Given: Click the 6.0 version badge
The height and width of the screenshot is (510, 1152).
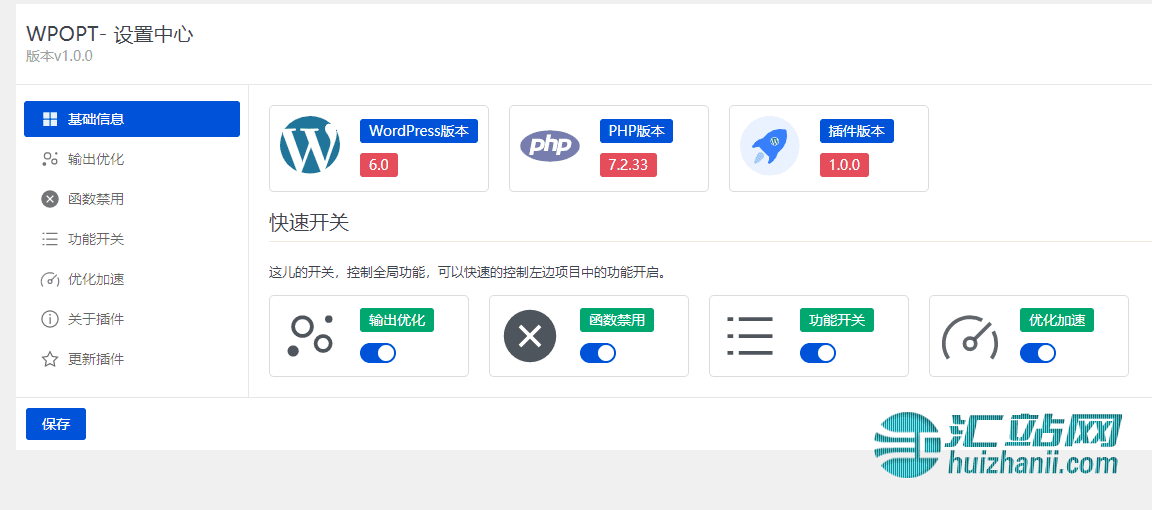Looking at the screenshot, I should 379,165.
